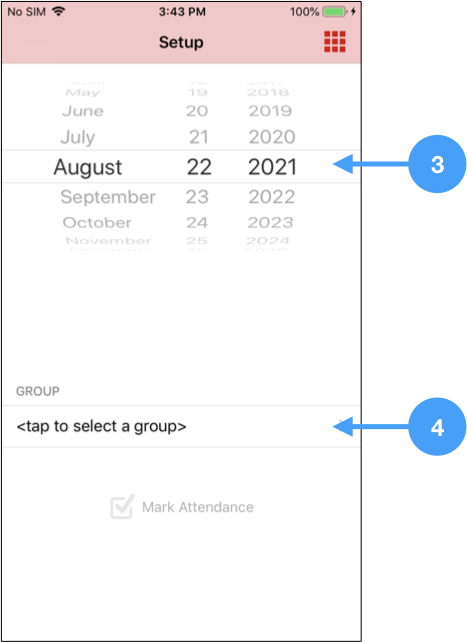The height and width of the screenshot is (642, 467).
Task: Choose day 21 in the date picker
Action: pos(199,137)
